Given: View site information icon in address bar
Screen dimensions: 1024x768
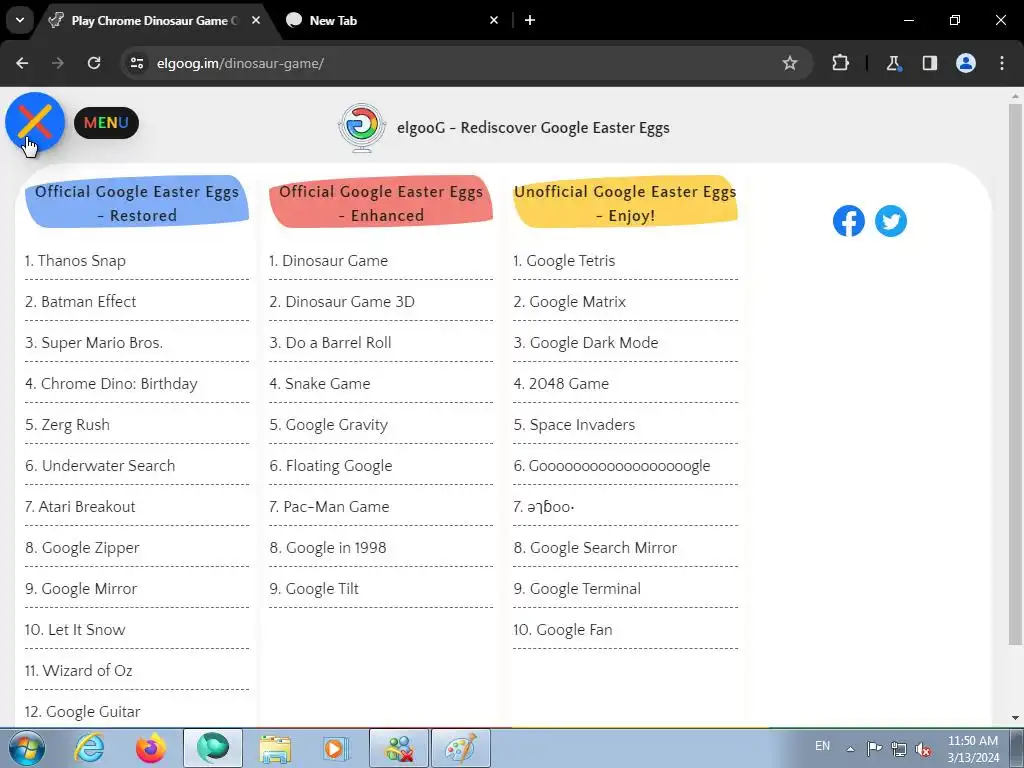Looking at the screenshot, I should pos(137,63).
